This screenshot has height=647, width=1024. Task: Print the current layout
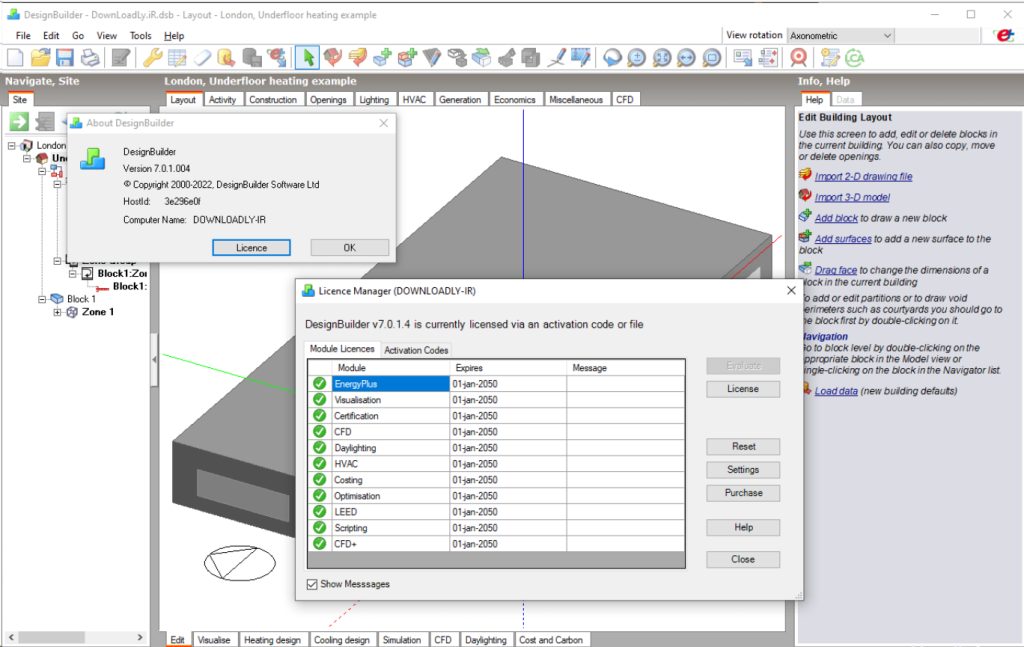click(90, 58)
